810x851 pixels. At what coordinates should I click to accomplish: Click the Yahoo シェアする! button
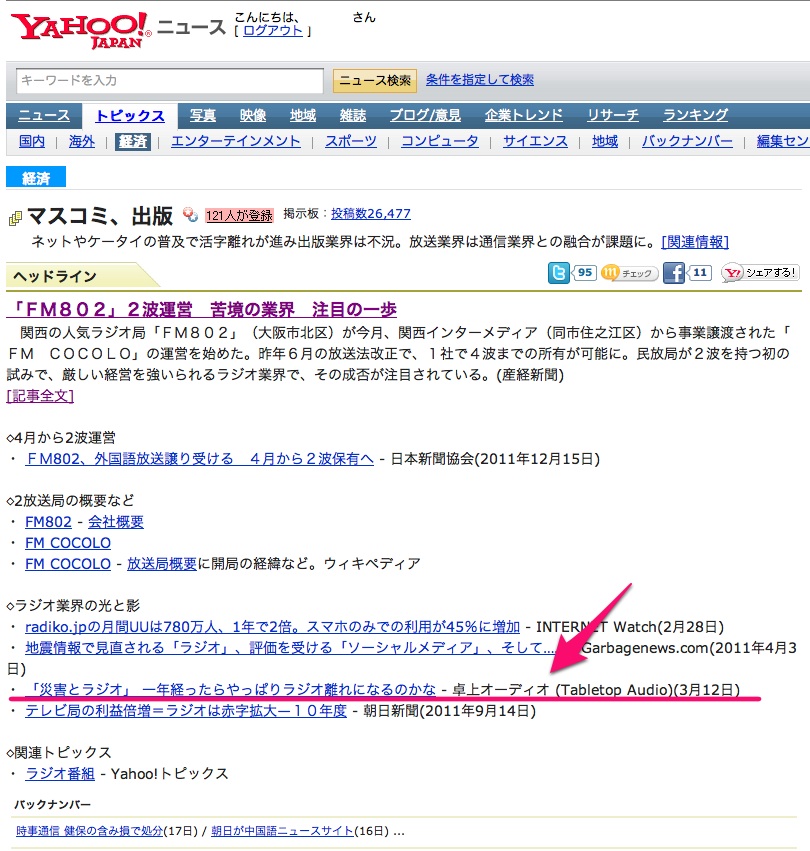760,273
